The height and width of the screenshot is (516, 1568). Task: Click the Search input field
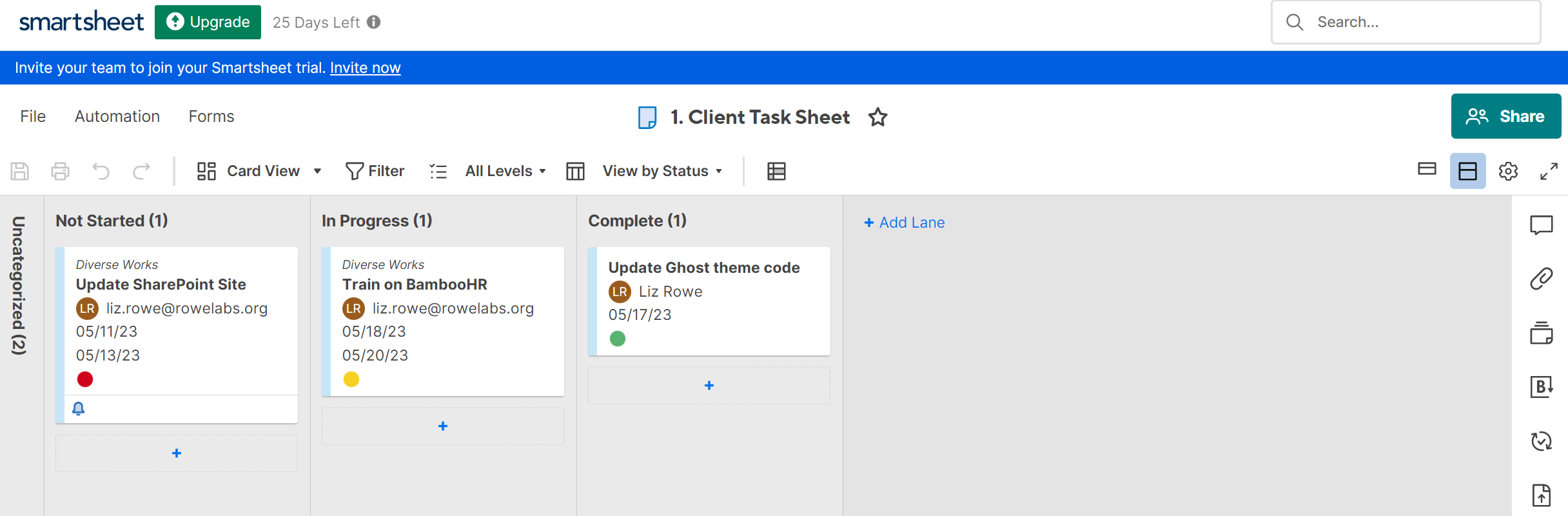click(1406, 22)
